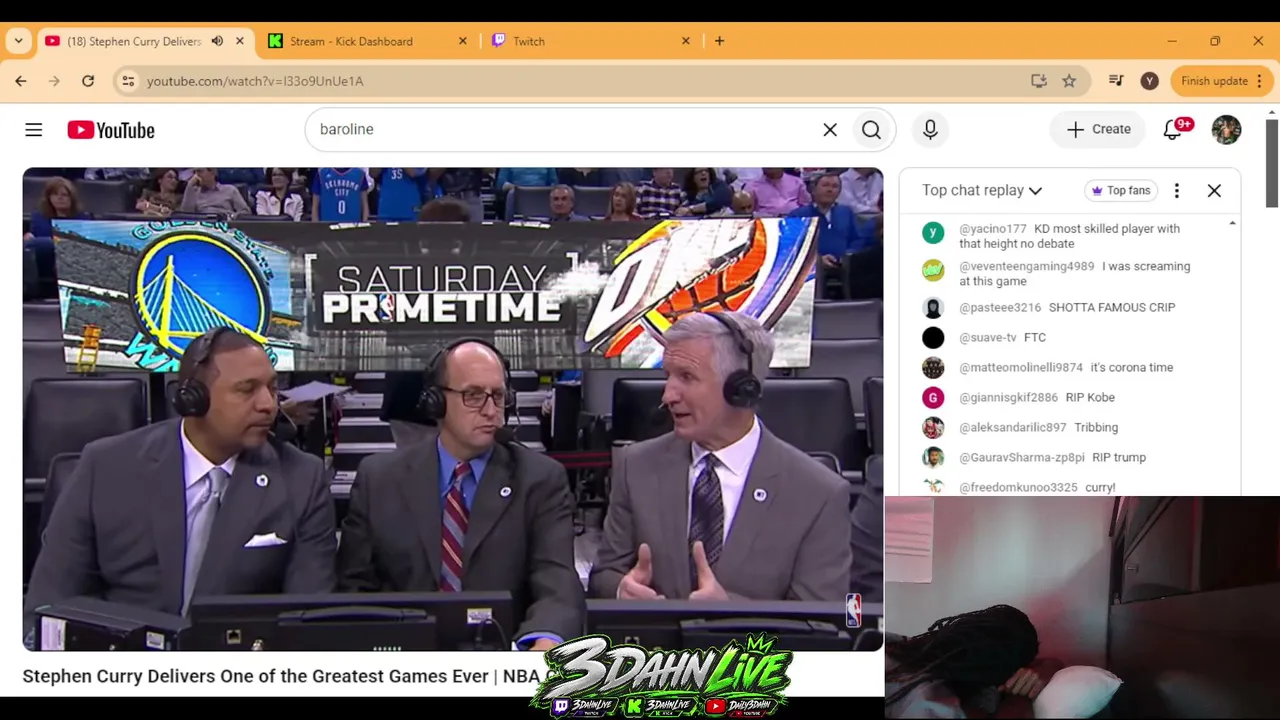
Task: Bookmark this page with the star
Action: click(x=1069, y=81)
